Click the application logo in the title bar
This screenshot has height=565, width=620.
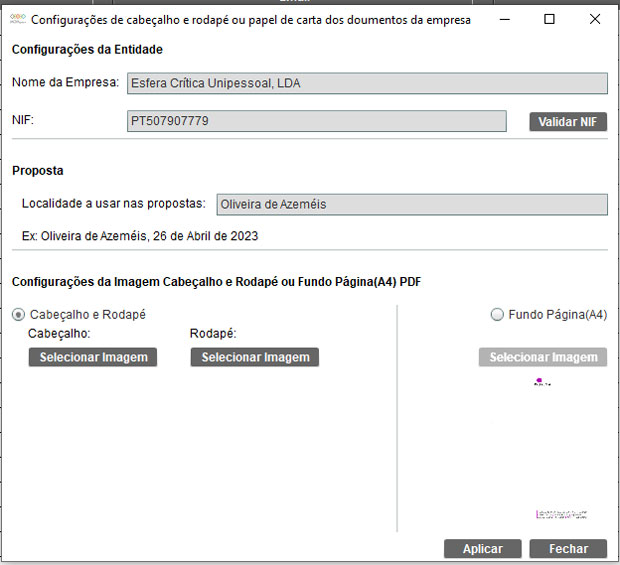tap(17, 19)
